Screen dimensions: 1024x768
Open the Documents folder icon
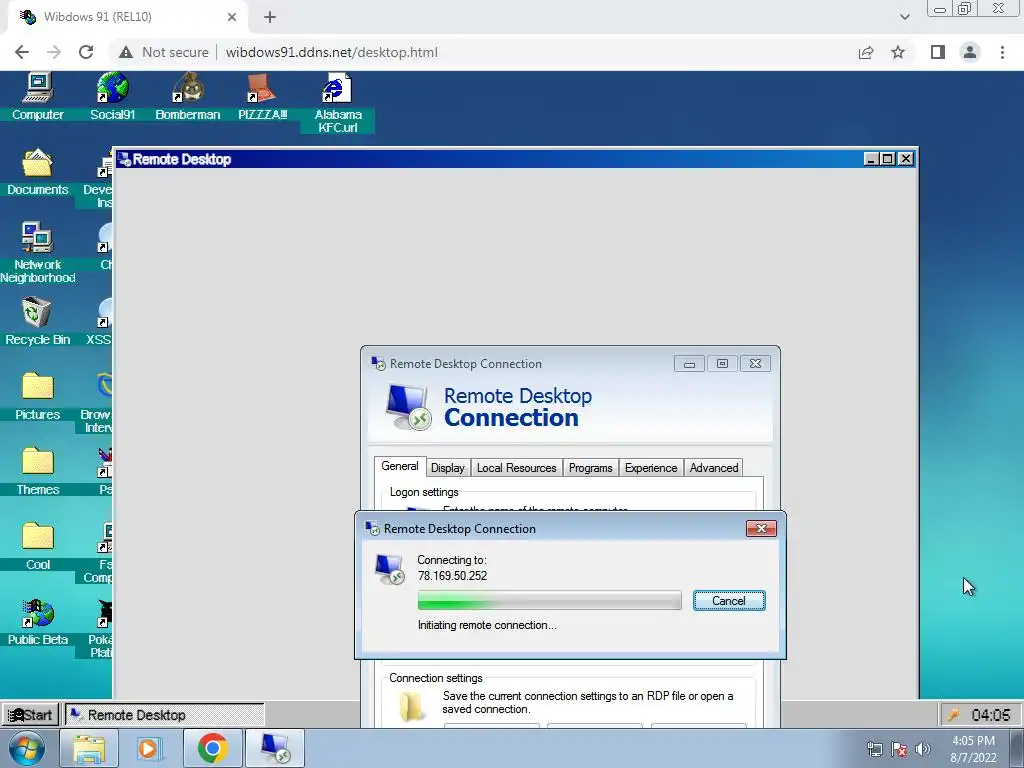pos(37,172)
